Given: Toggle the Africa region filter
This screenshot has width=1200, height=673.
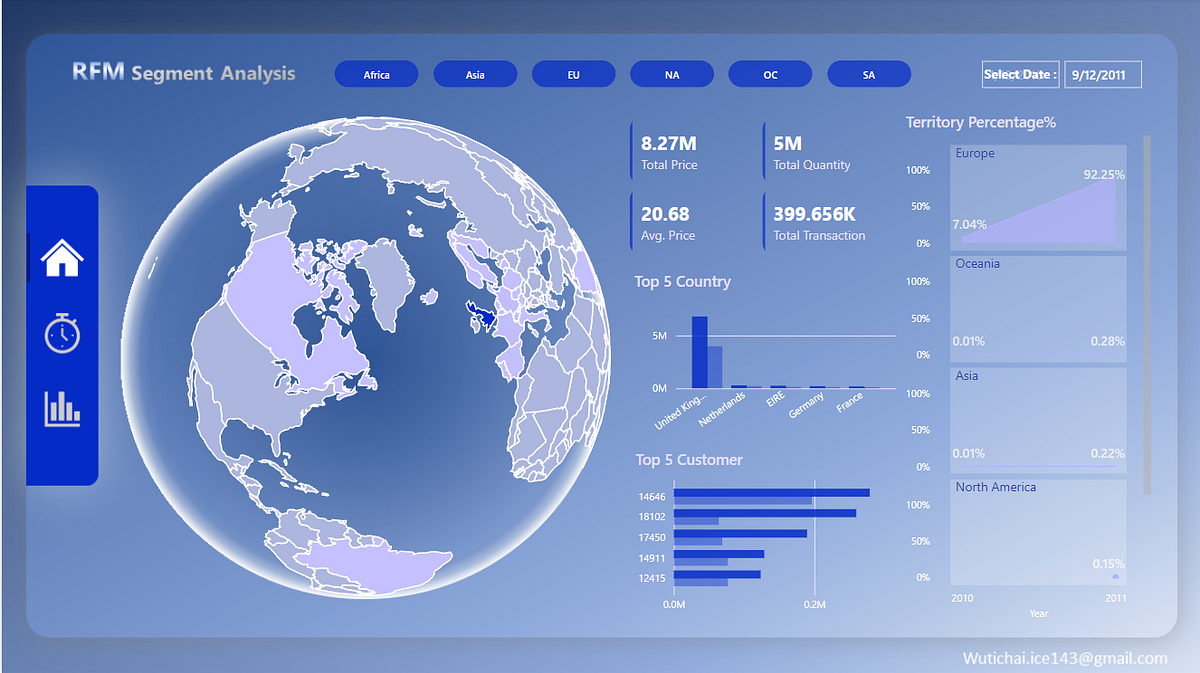Looking at the screenshot, I should pyautogui.click(x=376, y=73).
